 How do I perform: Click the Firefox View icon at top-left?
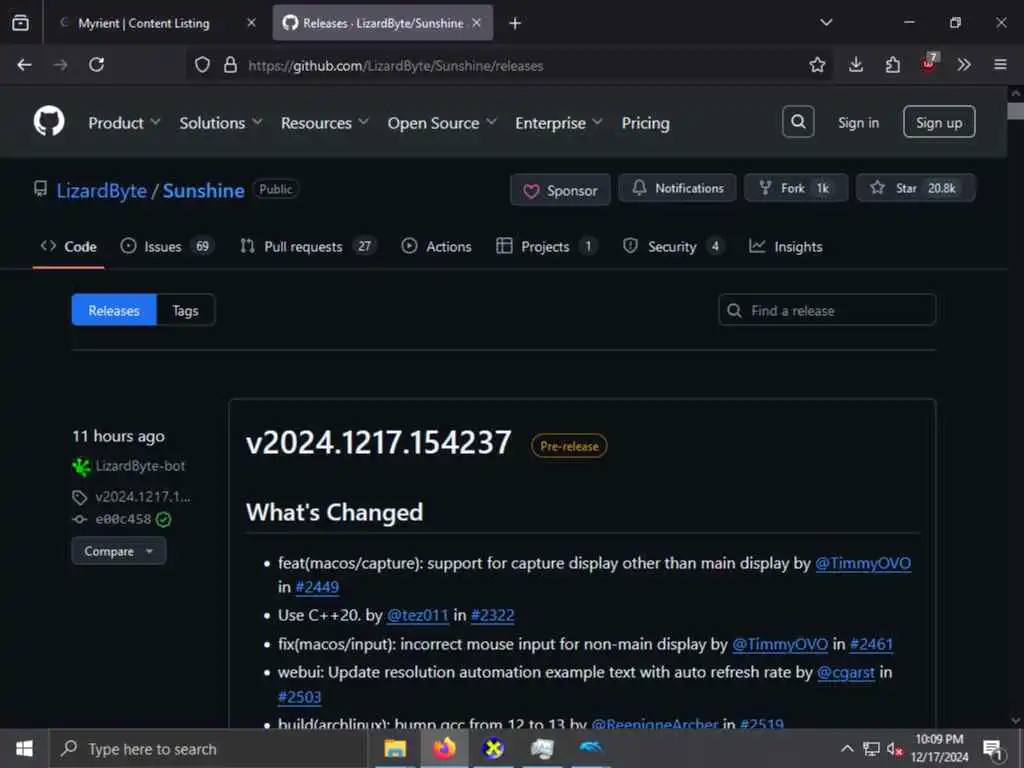21,23
